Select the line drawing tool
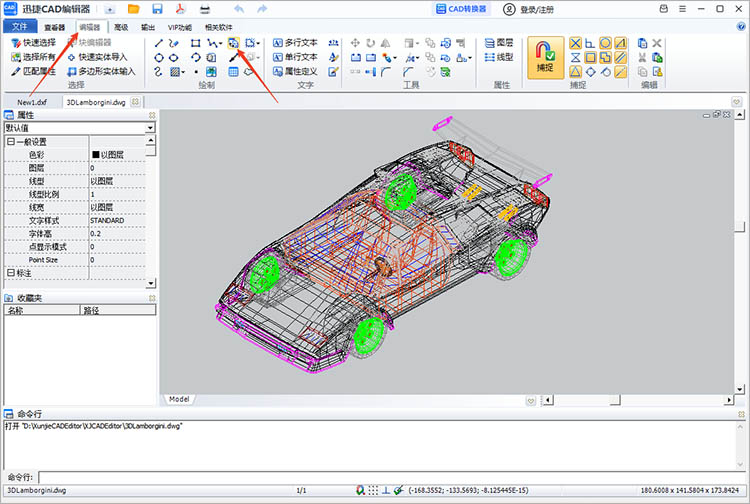The width and height of the screenshot is (750, 504). click(159, 43)
